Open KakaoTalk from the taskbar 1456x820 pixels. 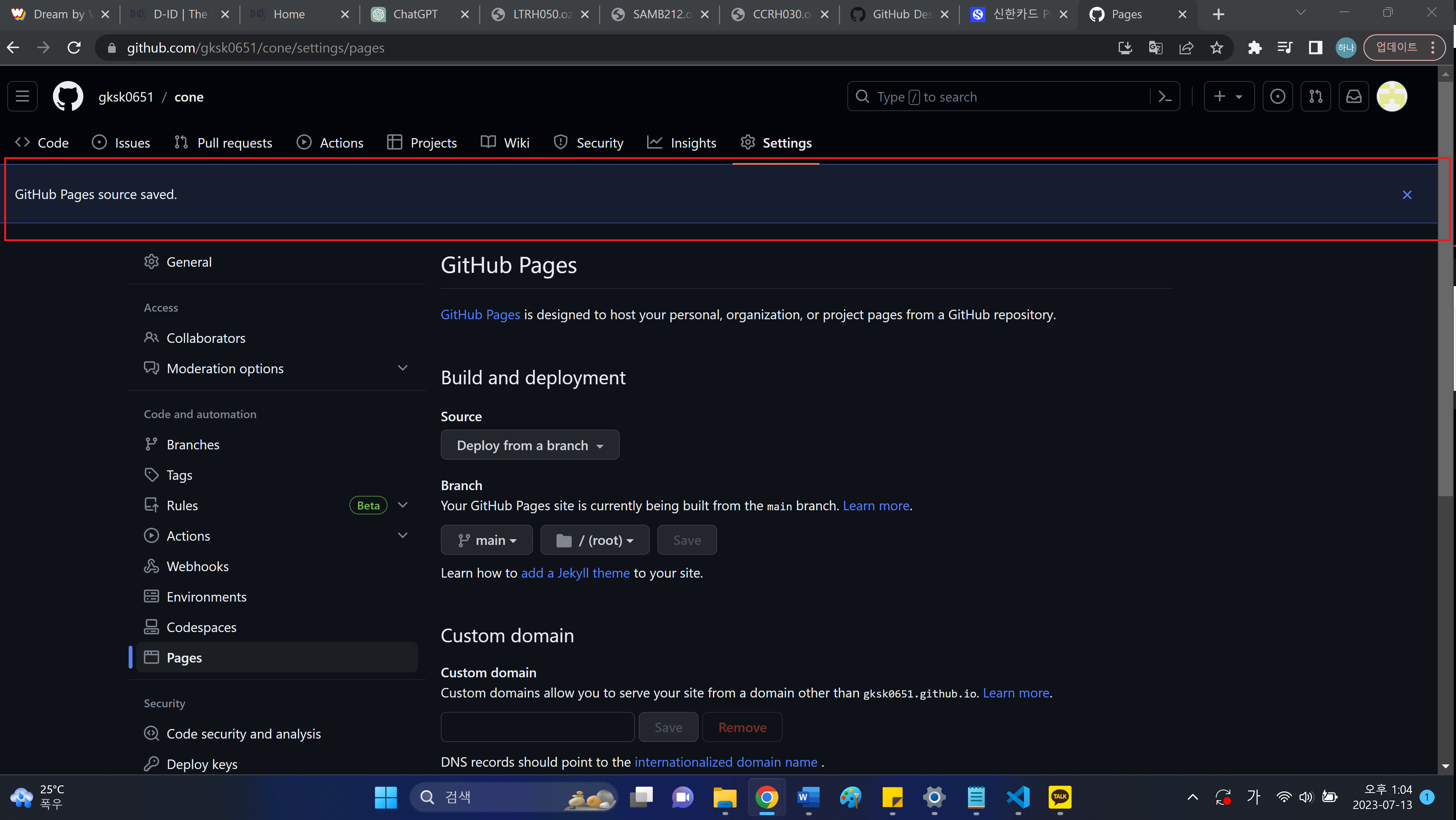coord(1060,798)
